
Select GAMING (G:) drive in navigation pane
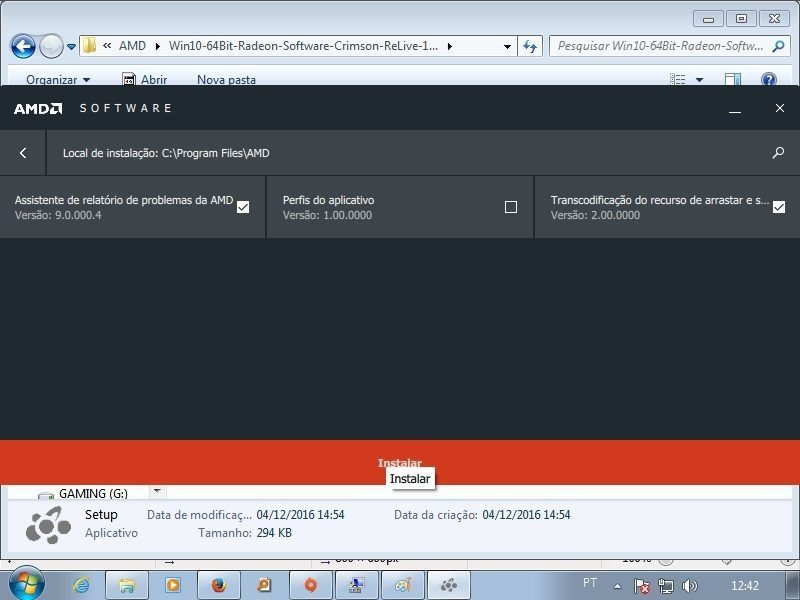[x=93, y=493]
